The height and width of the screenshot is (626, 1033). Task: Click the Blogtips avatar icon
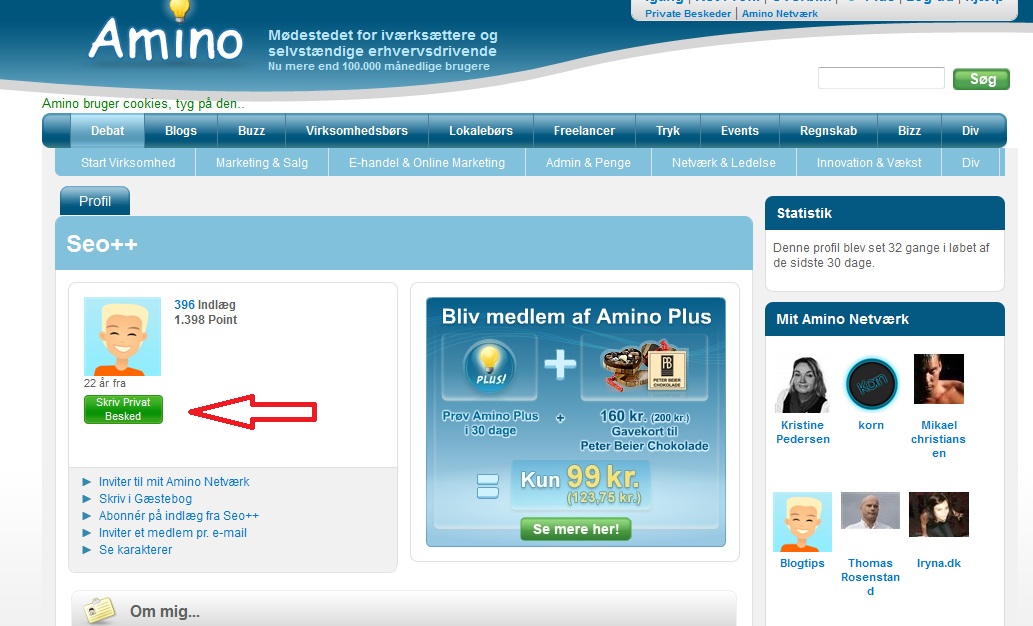802,522
